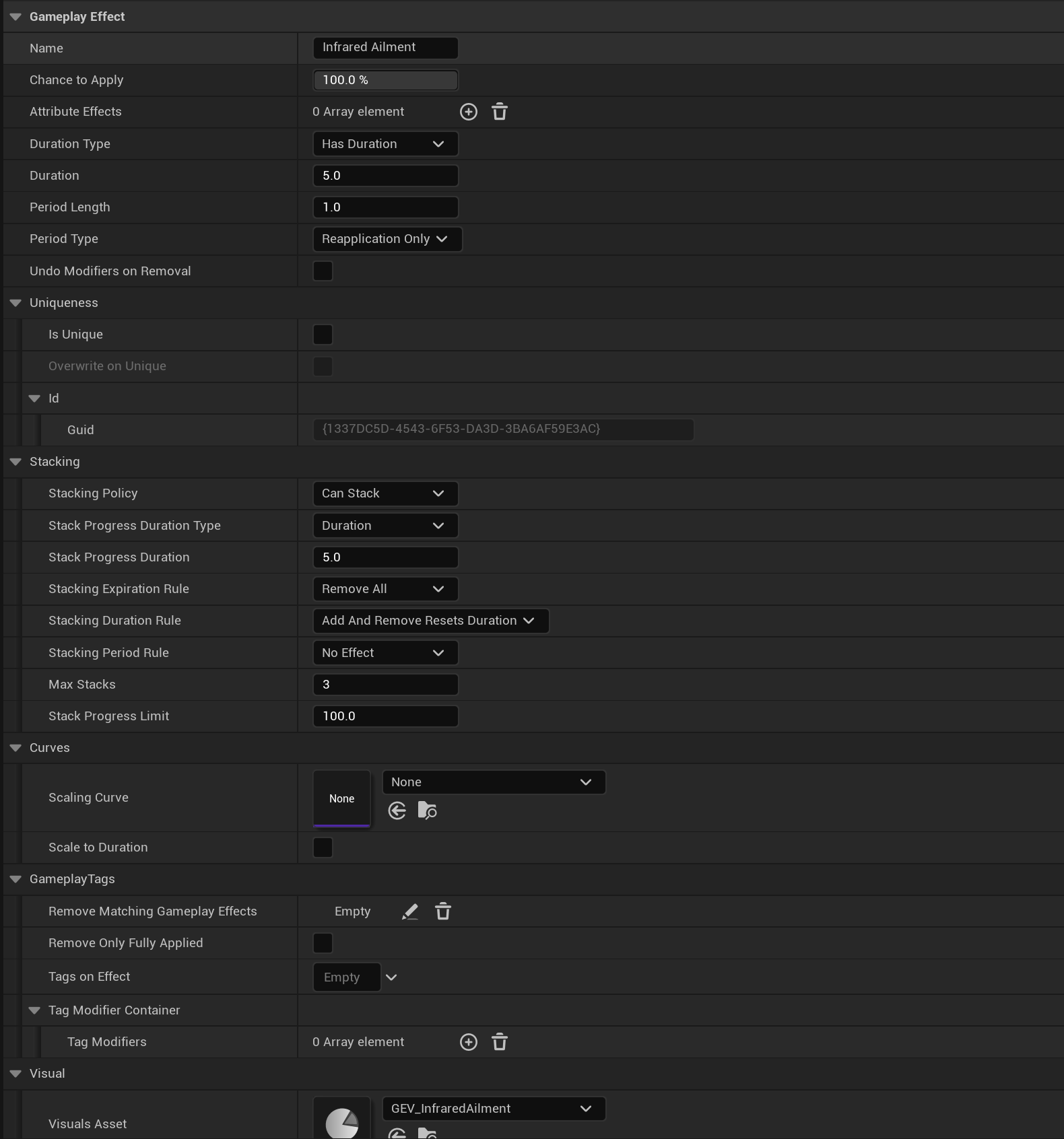1064x1139 pixels.
Task: Enable the Is Unique checkbox
Action: pos(323,335)
